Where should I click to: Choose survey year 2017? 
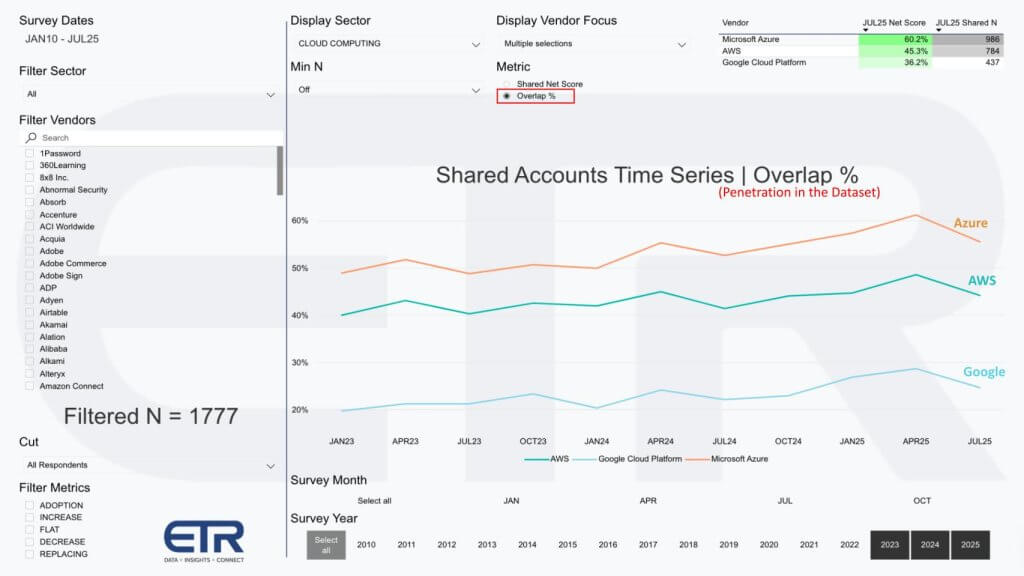click(648, 545)
